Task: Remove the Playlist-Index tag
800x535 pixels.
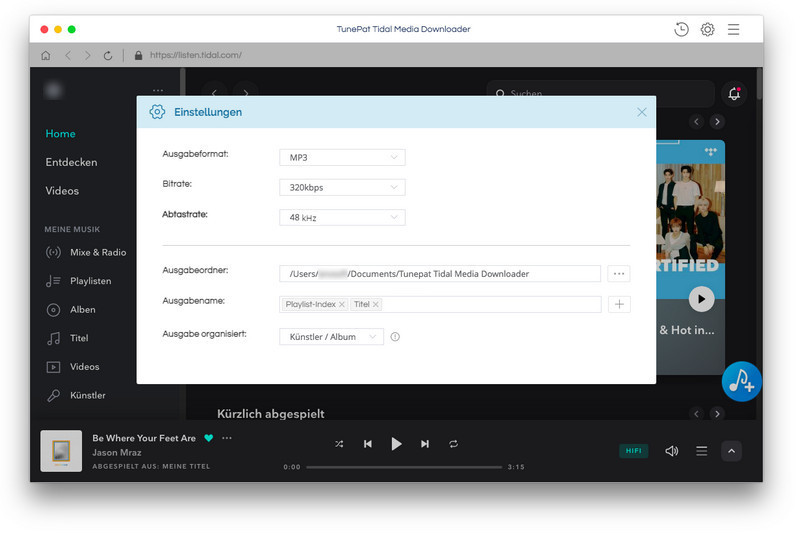Action: (x=342, y=304)
